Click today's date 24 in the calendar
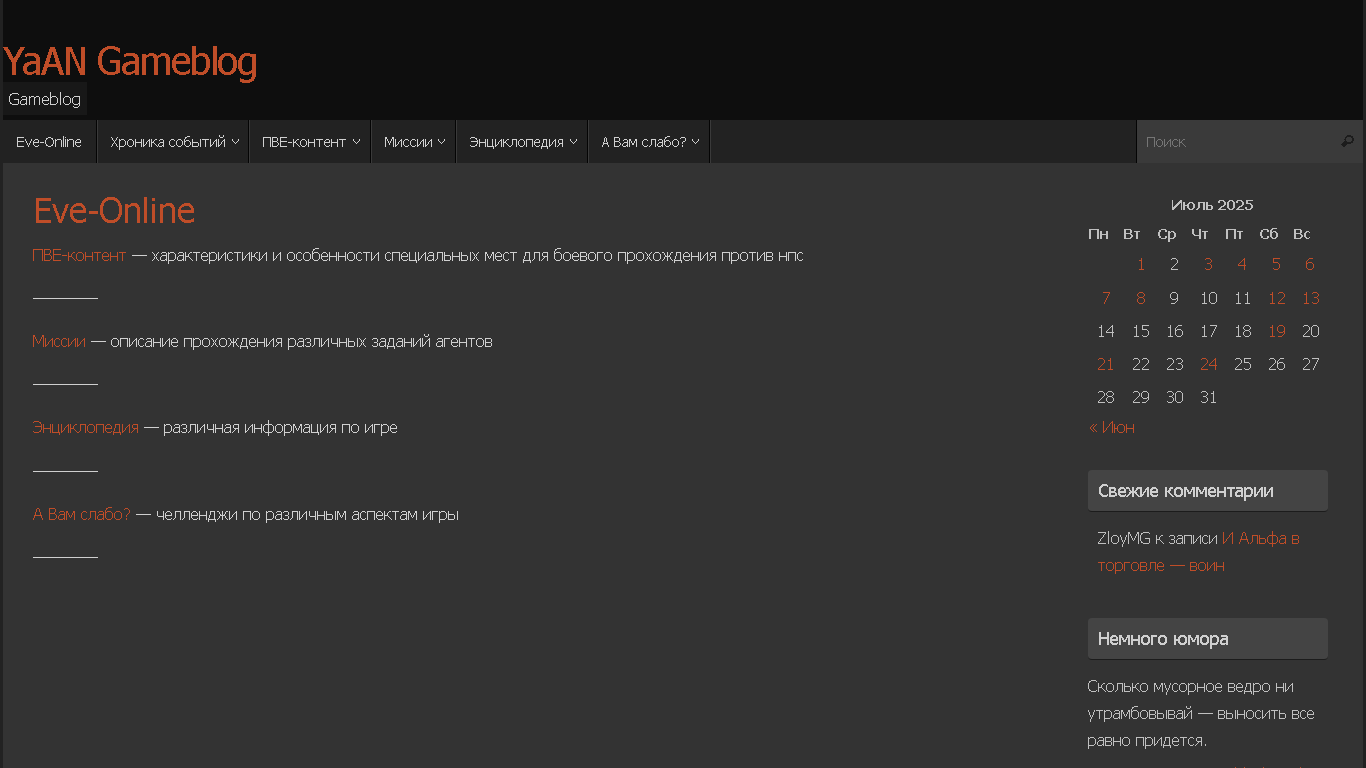 [x=1209, y=364]
